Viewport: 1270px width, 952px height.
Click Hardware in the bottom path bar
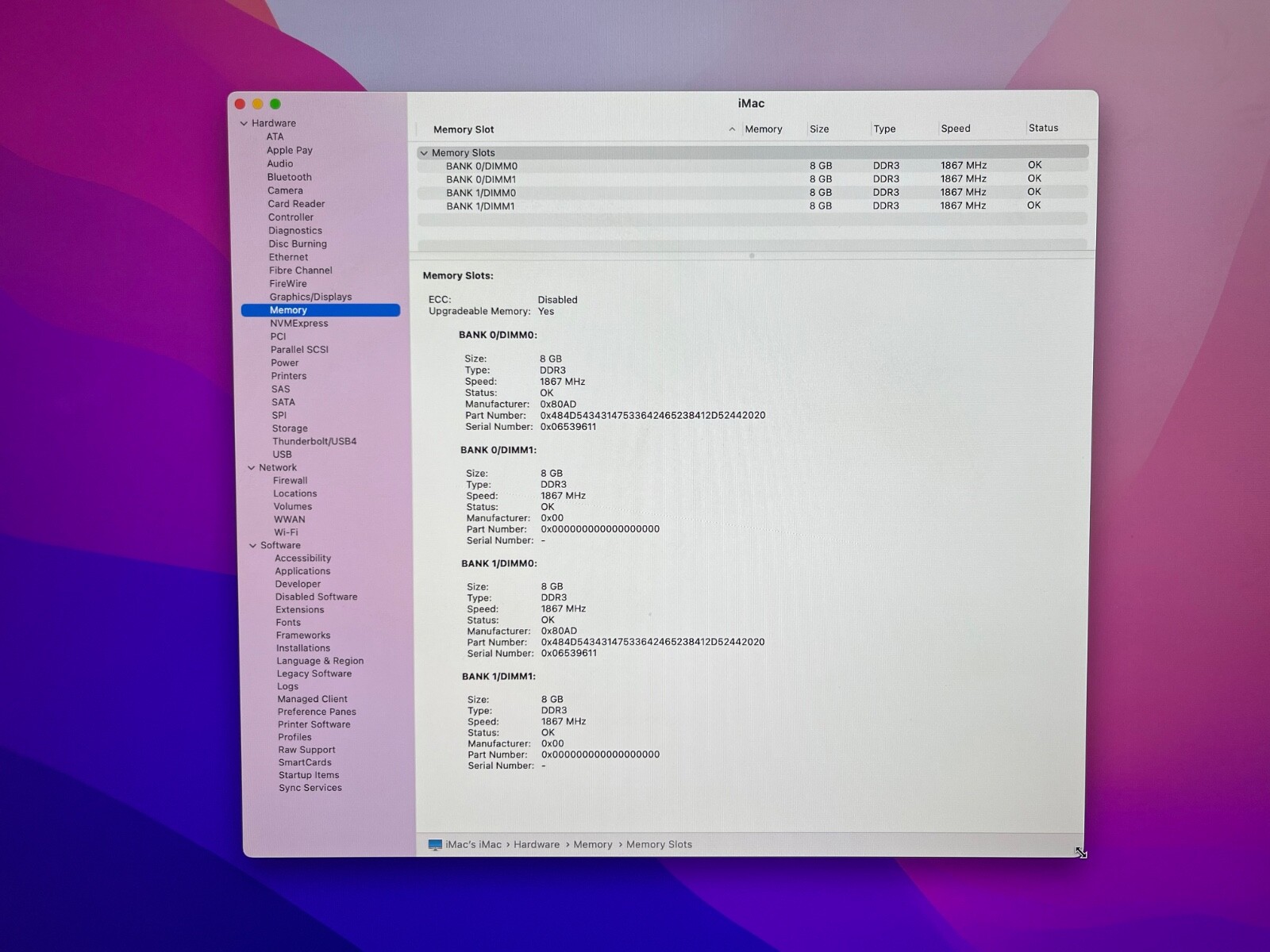537,845
